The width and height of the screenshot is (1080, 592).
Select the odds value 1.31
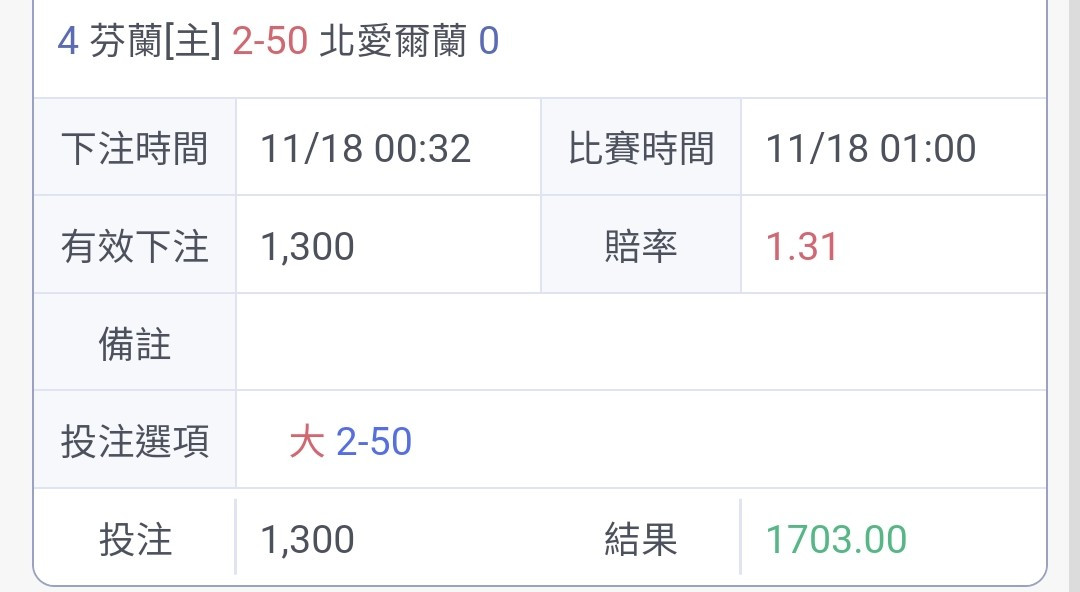(x=802, y=247)
